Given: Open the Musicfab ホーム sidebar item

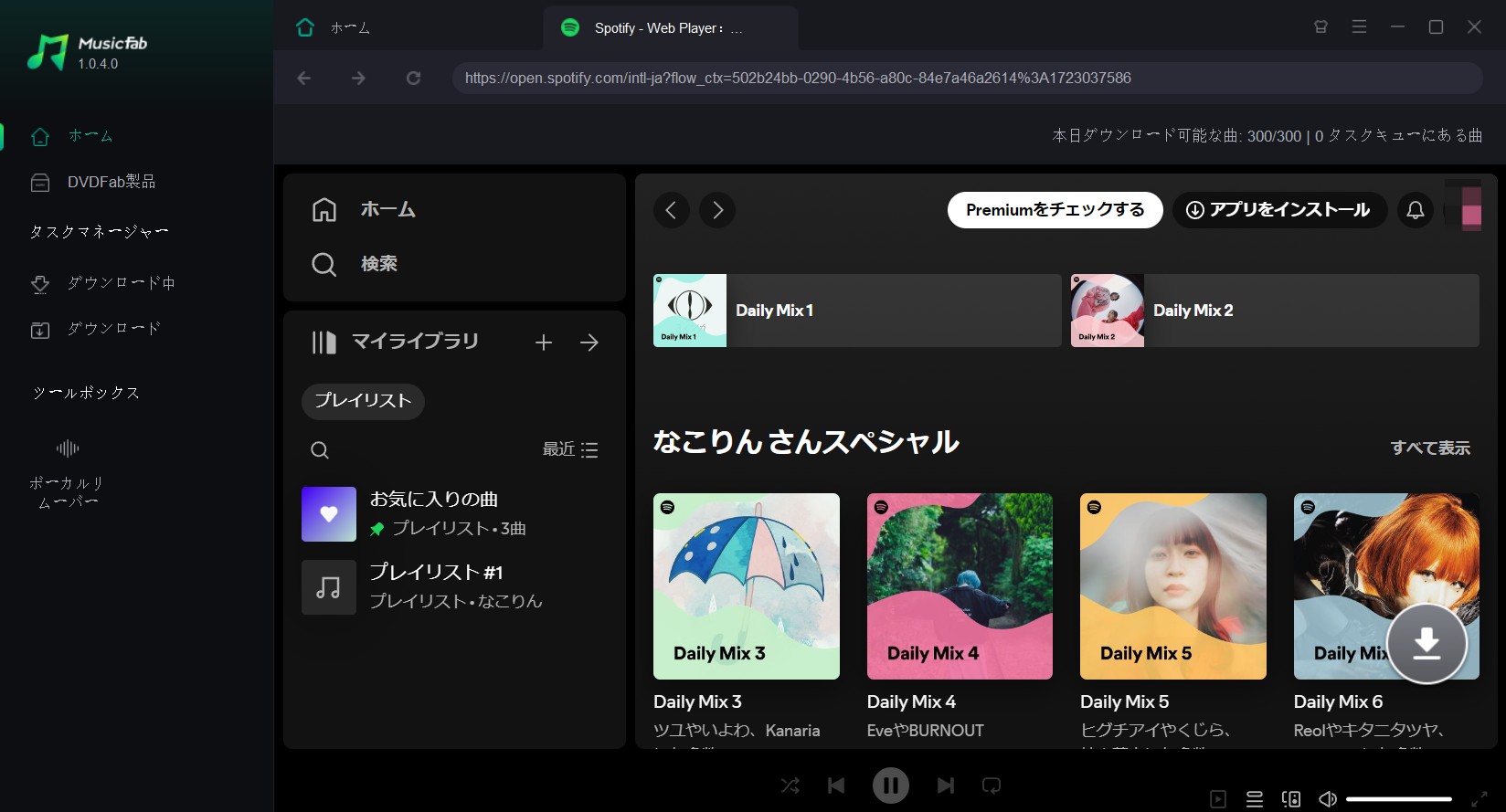Looking at the screenshot, I should tap(71, 136).
